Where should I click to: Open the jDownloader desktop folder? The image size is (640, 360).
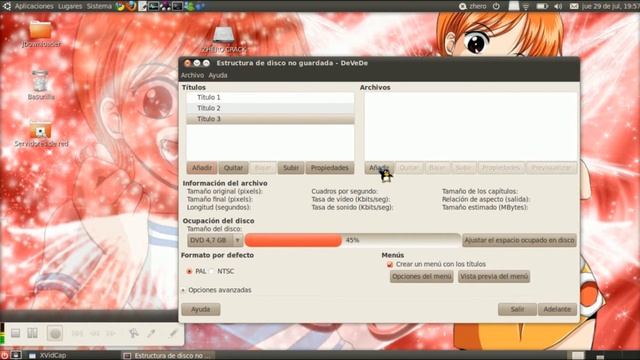tap(41, 33)
